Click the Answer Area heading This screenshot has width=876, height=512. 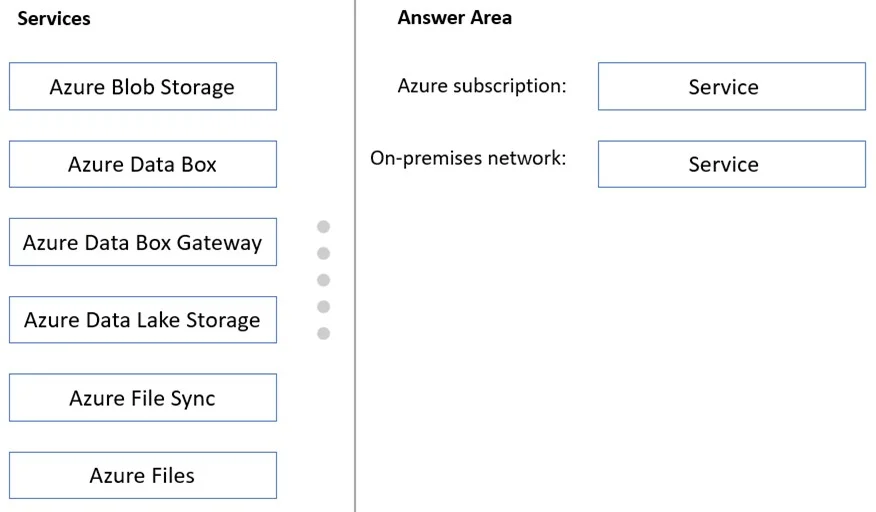click(x=454, y=17)
